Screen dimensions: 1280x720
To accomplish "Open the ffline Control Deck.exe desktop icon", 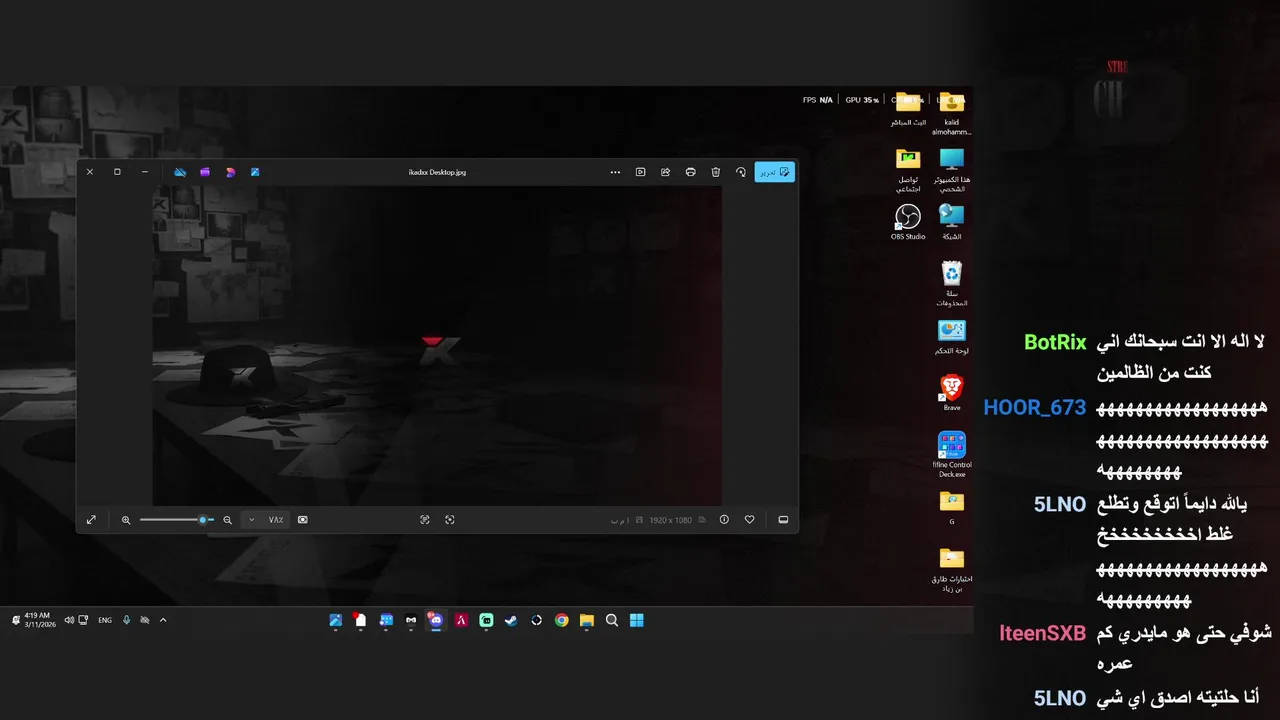I will tap(952, 454).
